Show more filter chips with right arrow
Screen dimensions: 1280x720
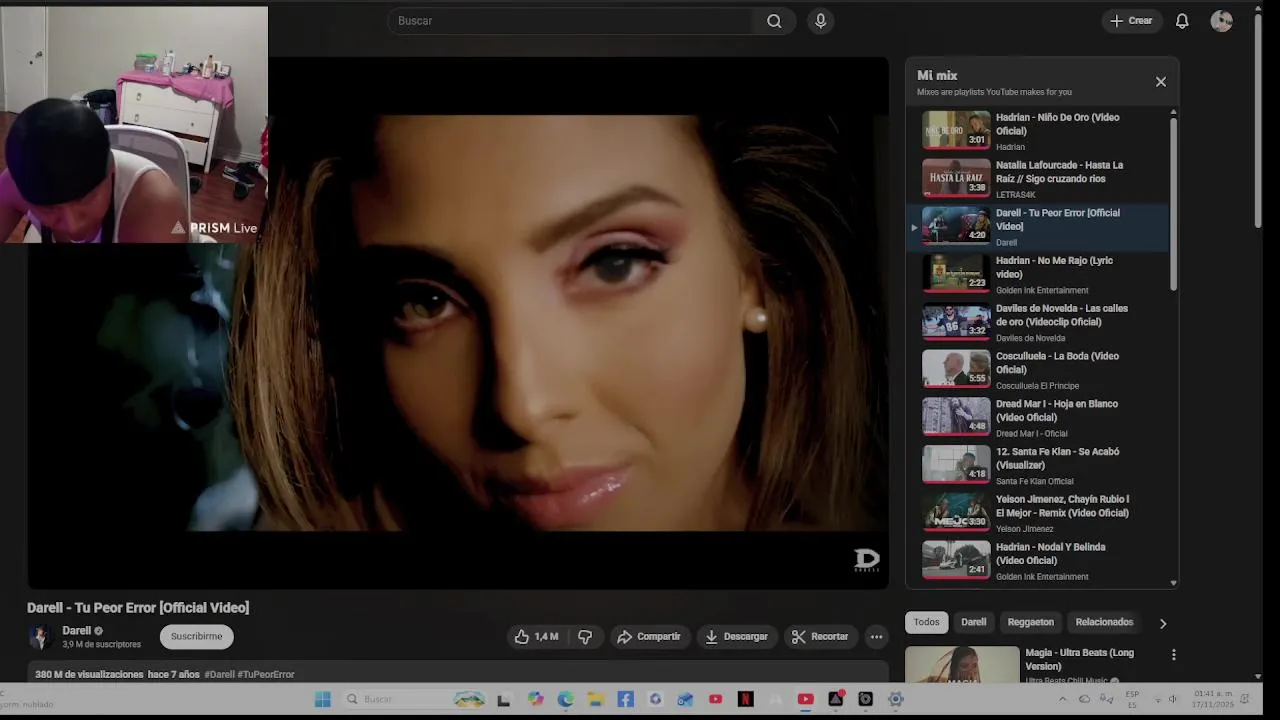point(1162,623)
